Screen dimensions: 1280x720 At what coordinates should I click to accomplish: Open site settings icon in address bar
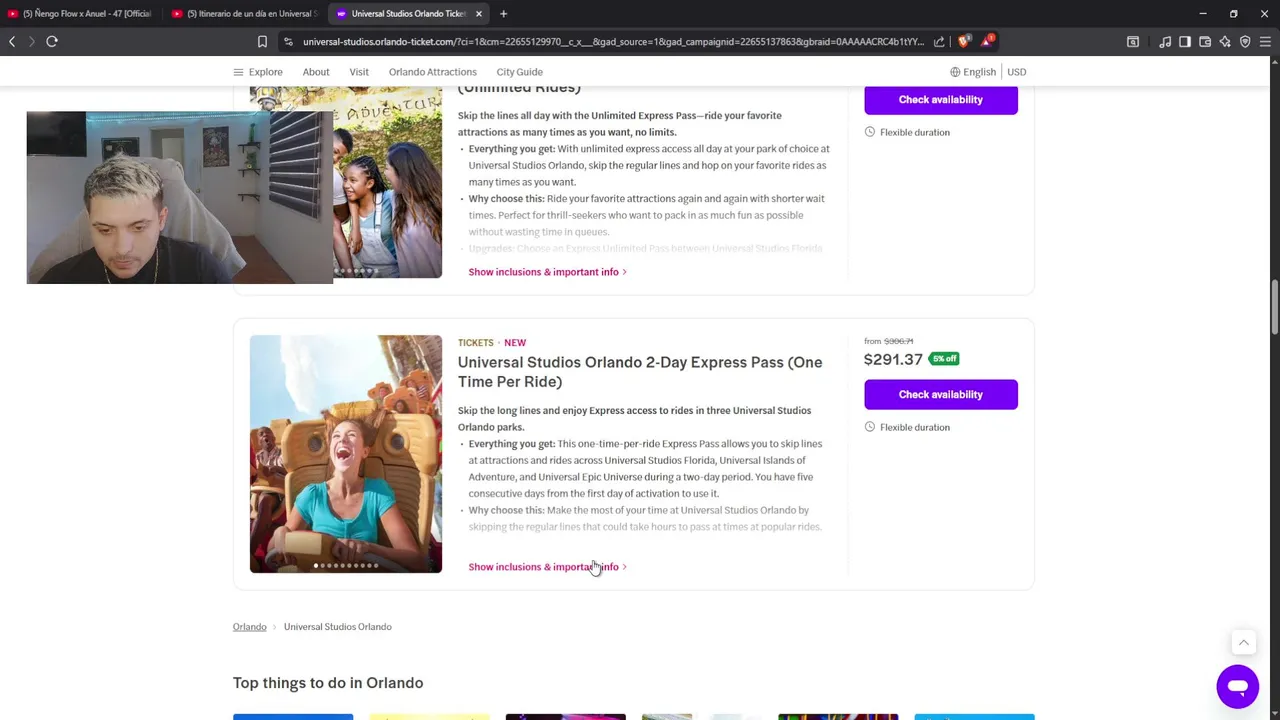pyautogui.click(x=288, y=42)
